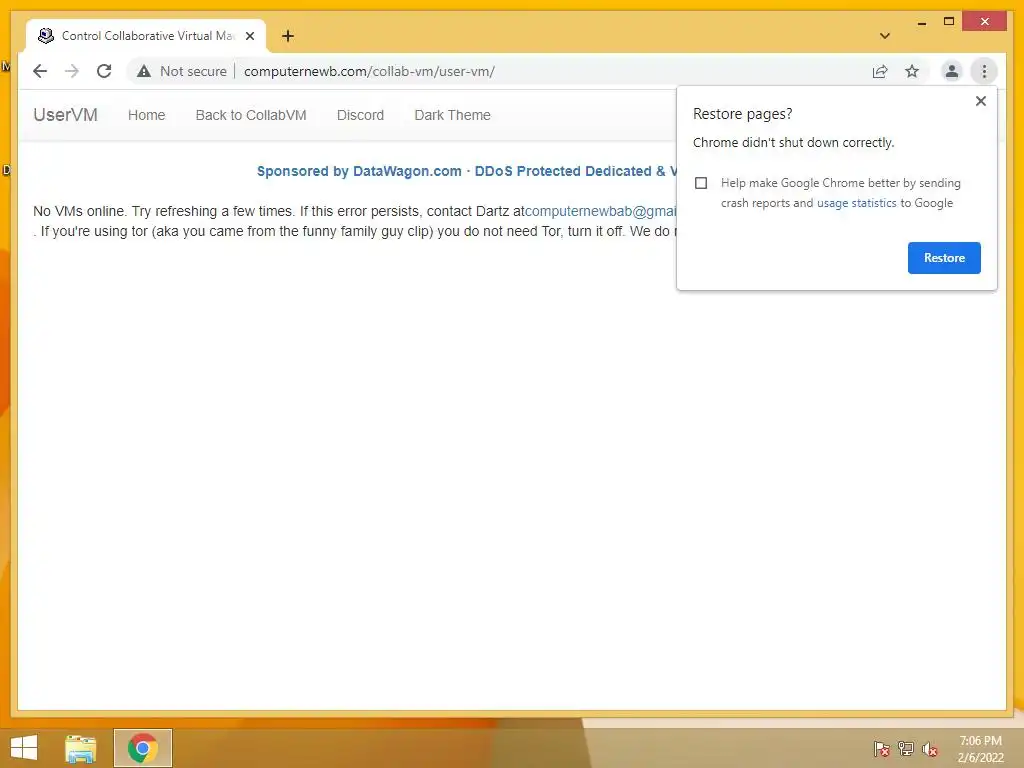Open the usage statistics link
Image resolution: width=1024 pixels, height=768 pixels.
(x=856, y=203)
